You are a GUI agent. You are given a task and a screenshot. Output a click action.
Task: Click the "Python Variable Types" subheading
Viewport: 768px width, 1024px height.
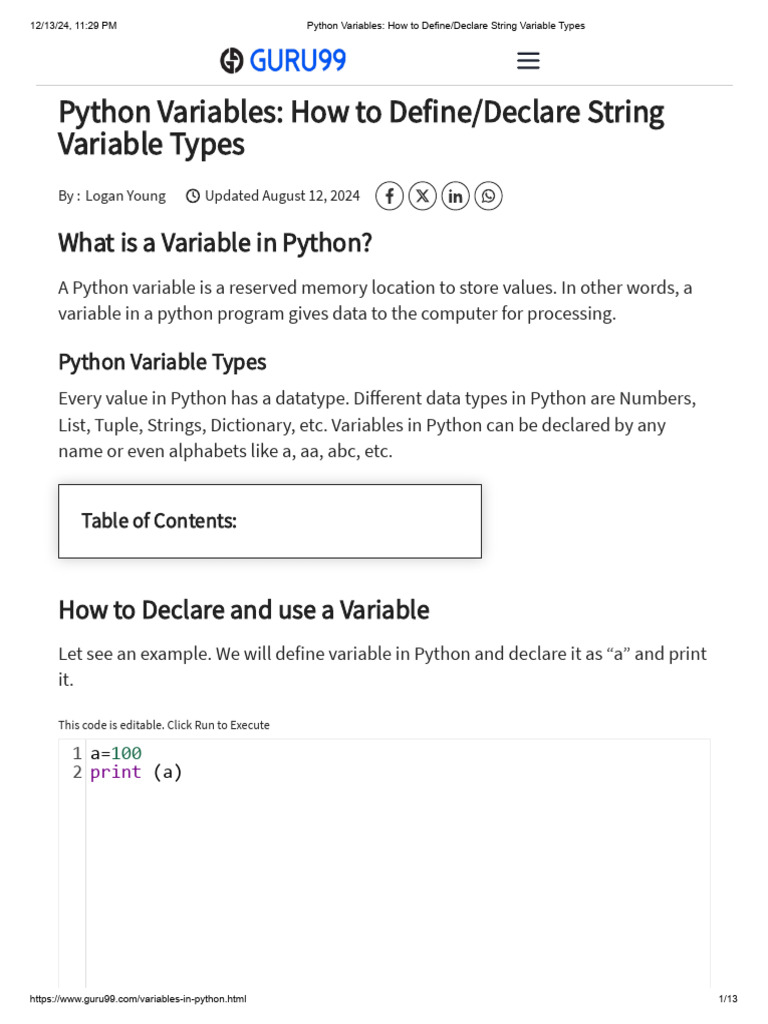pyautogui.click(x=162, y=361)
